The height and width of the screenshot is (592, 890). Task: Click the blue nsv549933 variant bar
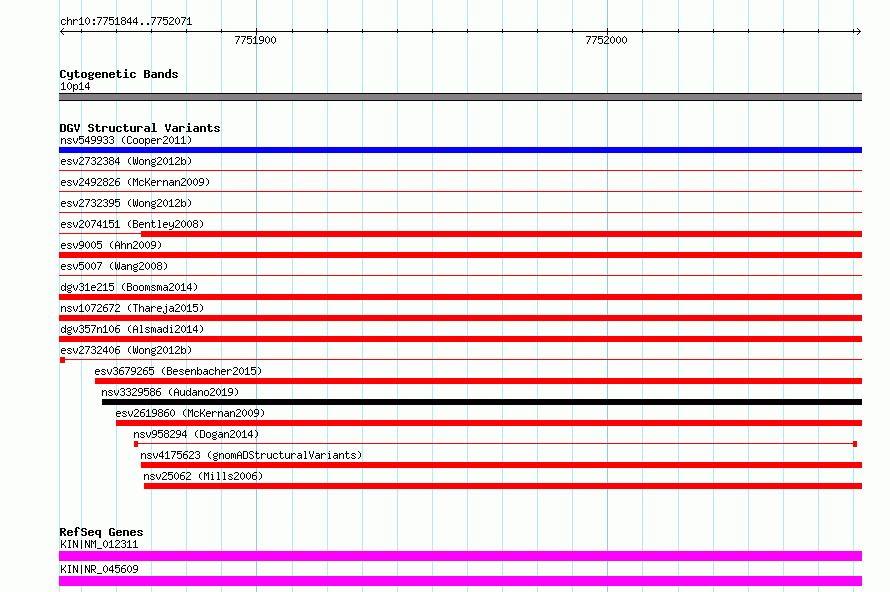(x=460, y=150)
